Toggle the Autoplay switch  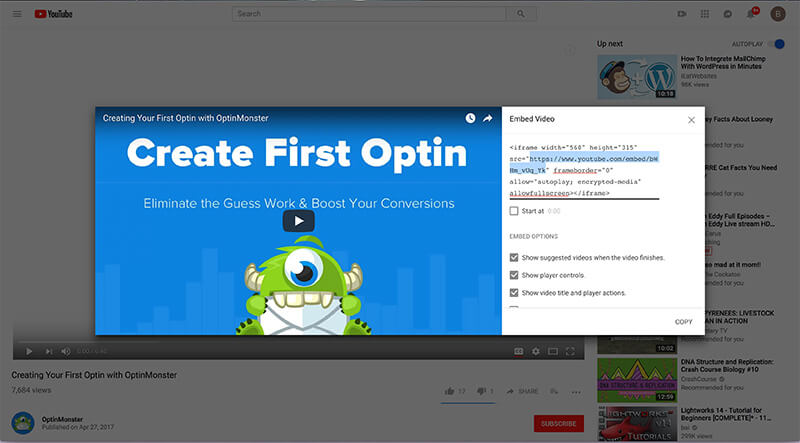pos(777,44)
